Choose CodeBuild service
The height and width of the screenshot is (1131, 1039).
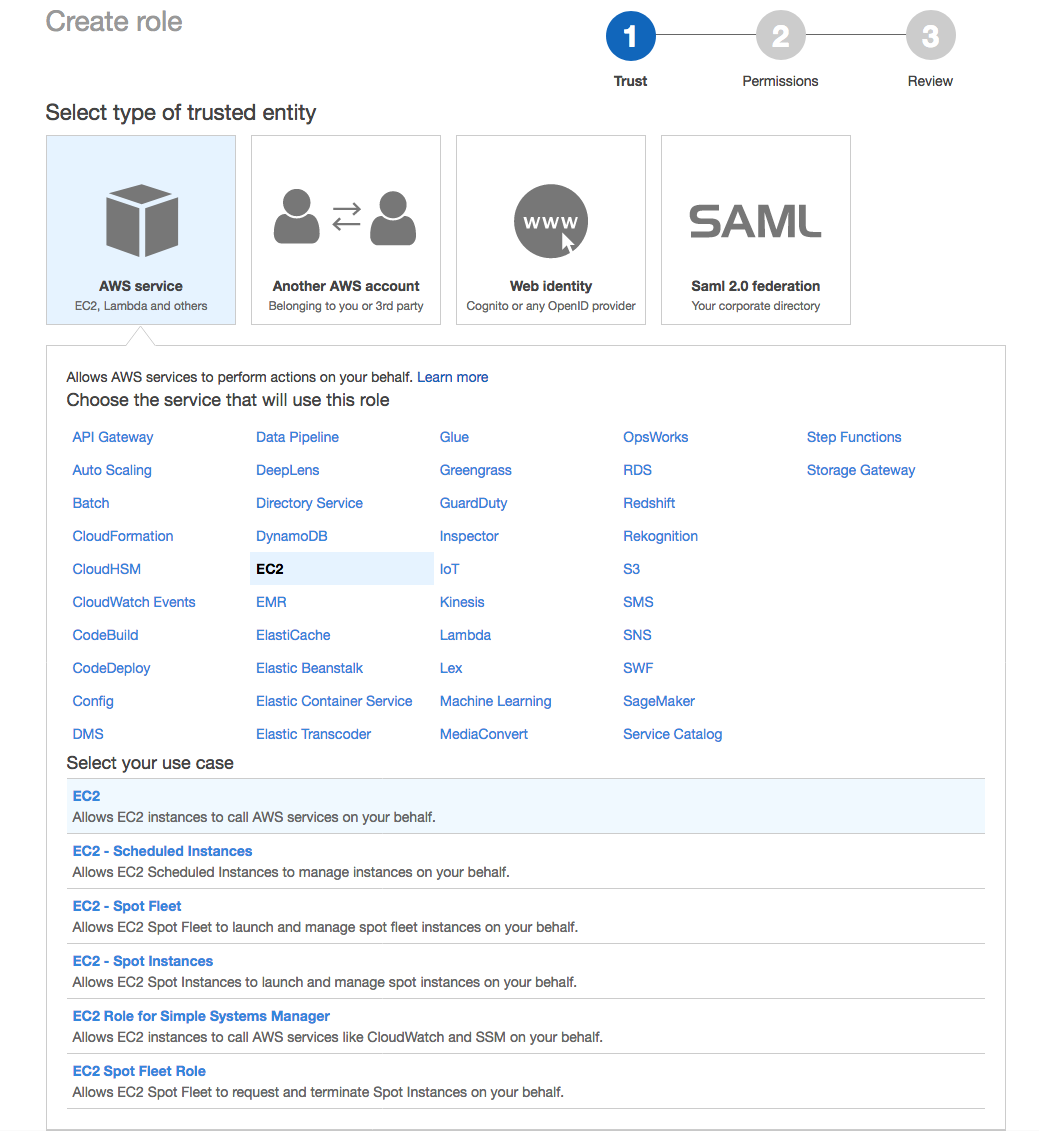click(x=105, y=635)
